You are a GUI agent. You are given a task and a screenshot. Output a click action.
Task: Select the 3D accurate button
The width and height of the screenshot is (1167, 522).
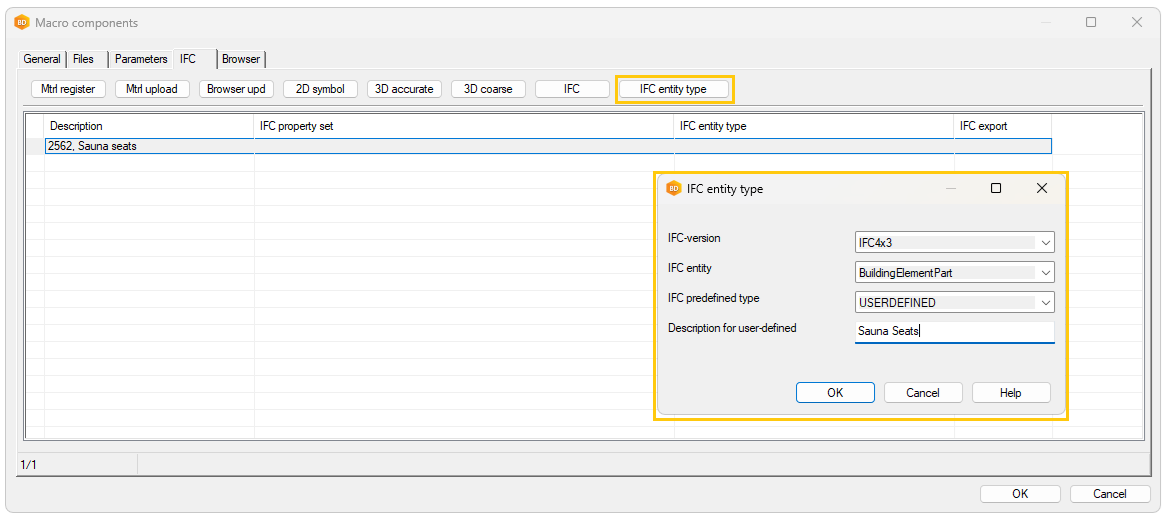[x=404, y=89]
